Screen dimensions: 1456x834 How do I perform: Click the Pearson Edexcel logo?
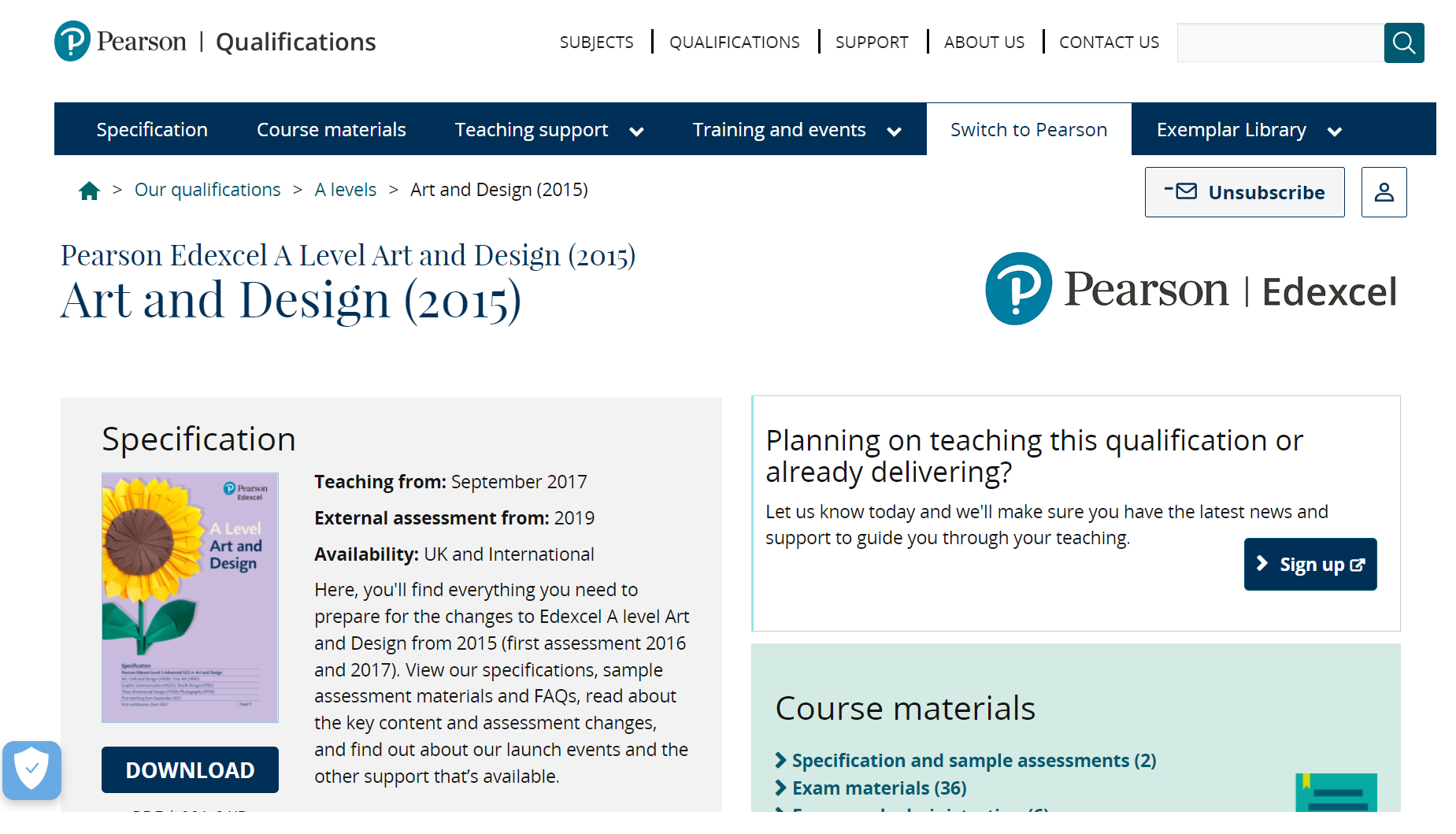click(x=1191, y=289)
